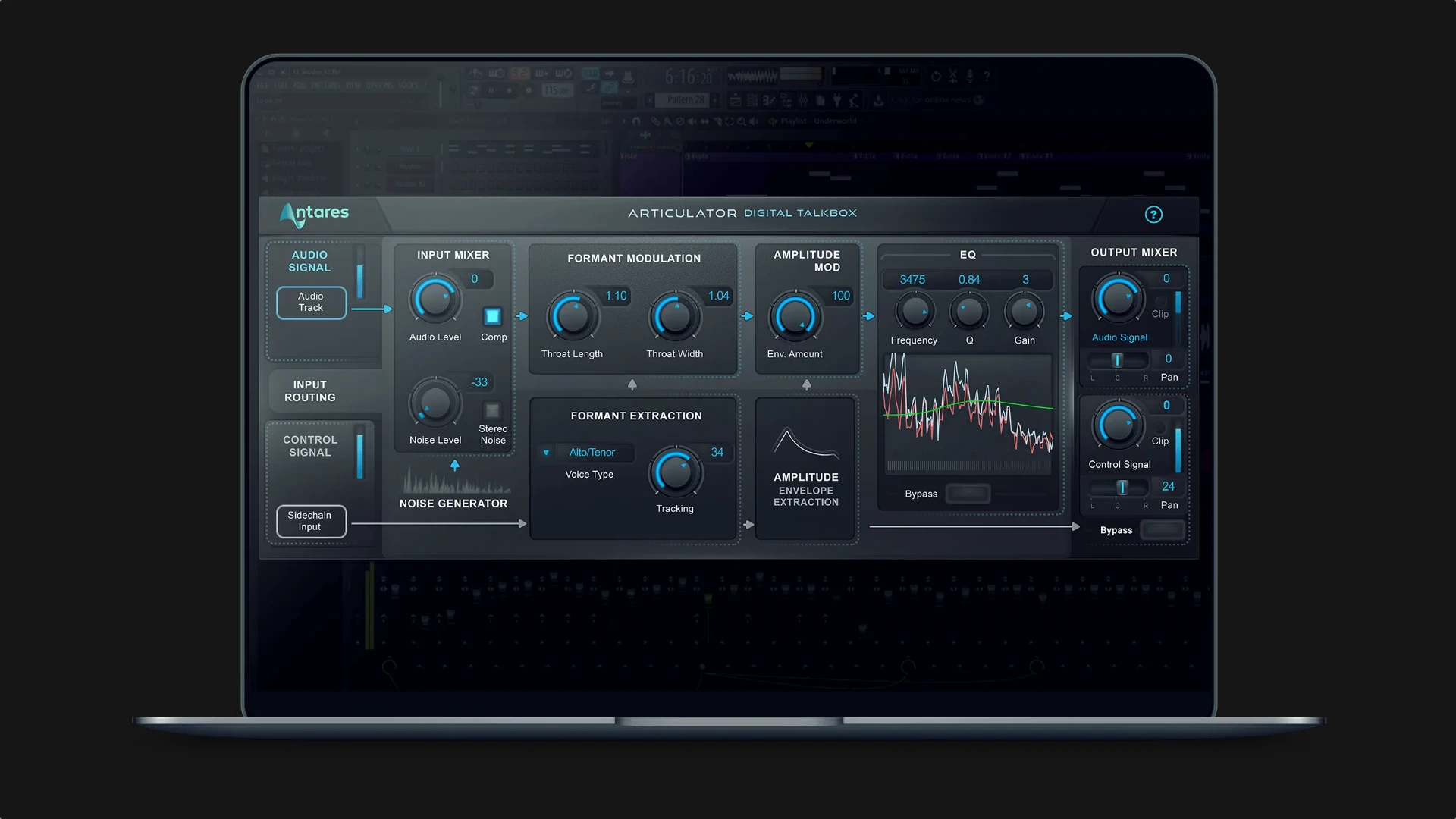The width and height of the screenshot is (1456, 819).
Task: Click the Audio Level value 0
Action: [x=475, y=279]
